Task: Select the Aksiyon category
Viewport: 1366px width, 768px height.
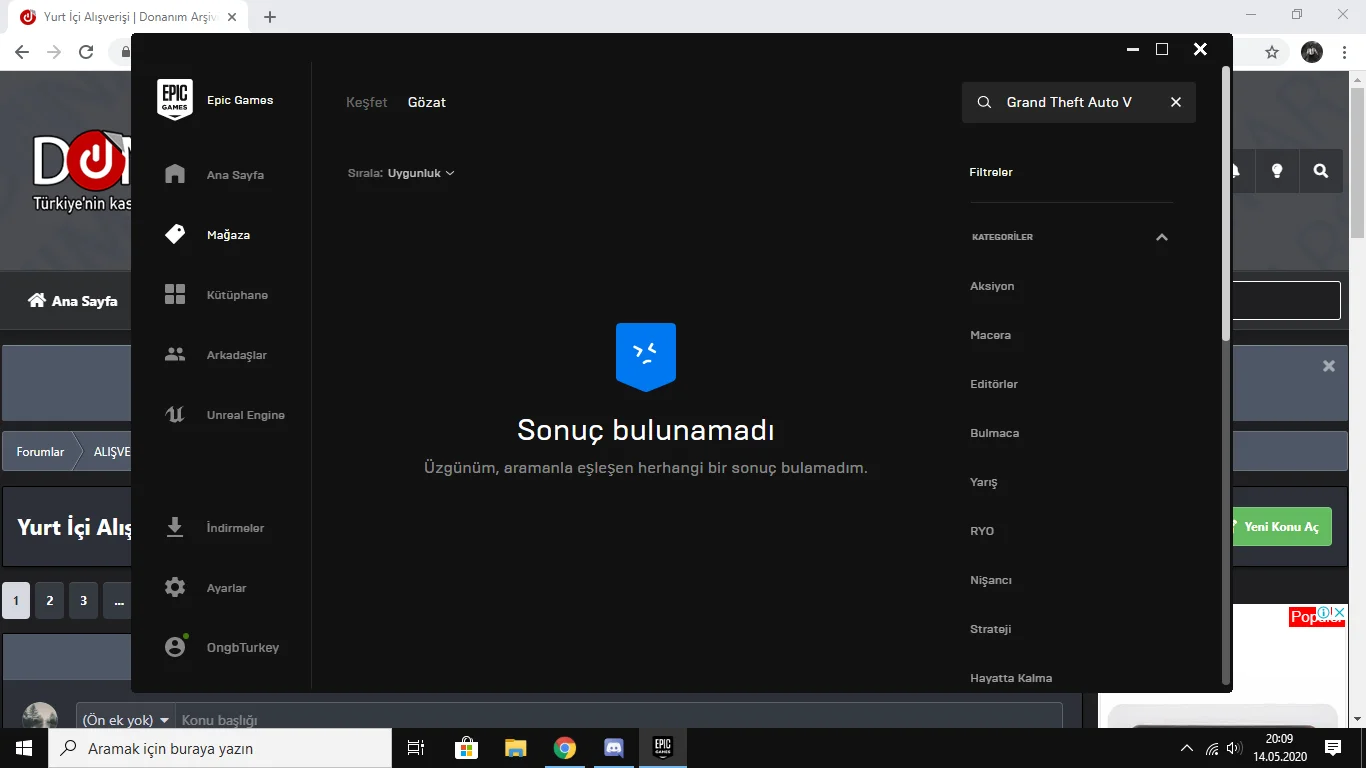Action: click(992, 286)
